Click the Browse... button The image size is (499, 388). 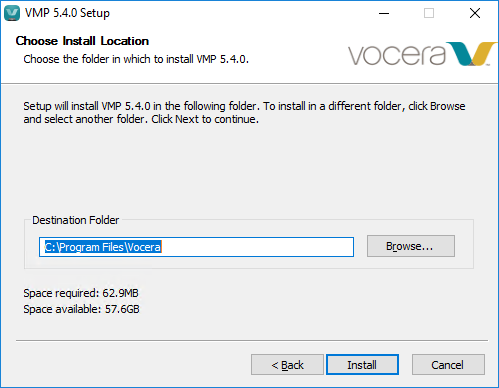click(x=411, y=246)
